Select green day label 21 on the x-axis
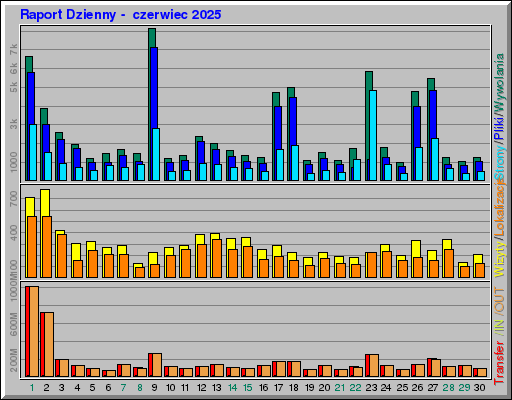Image resolution: width=512 pixels, height=400 pixels. tap(340, 388)
